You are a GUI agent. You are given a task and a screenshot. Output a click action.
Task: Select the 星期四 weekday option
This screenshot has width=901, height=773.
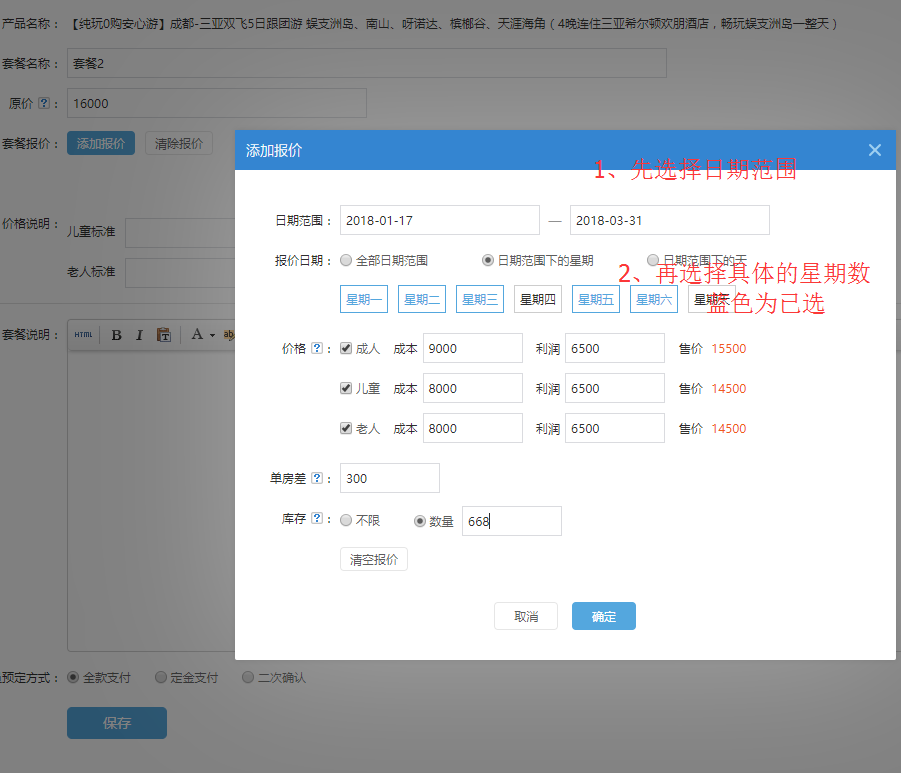click(537, 298)
